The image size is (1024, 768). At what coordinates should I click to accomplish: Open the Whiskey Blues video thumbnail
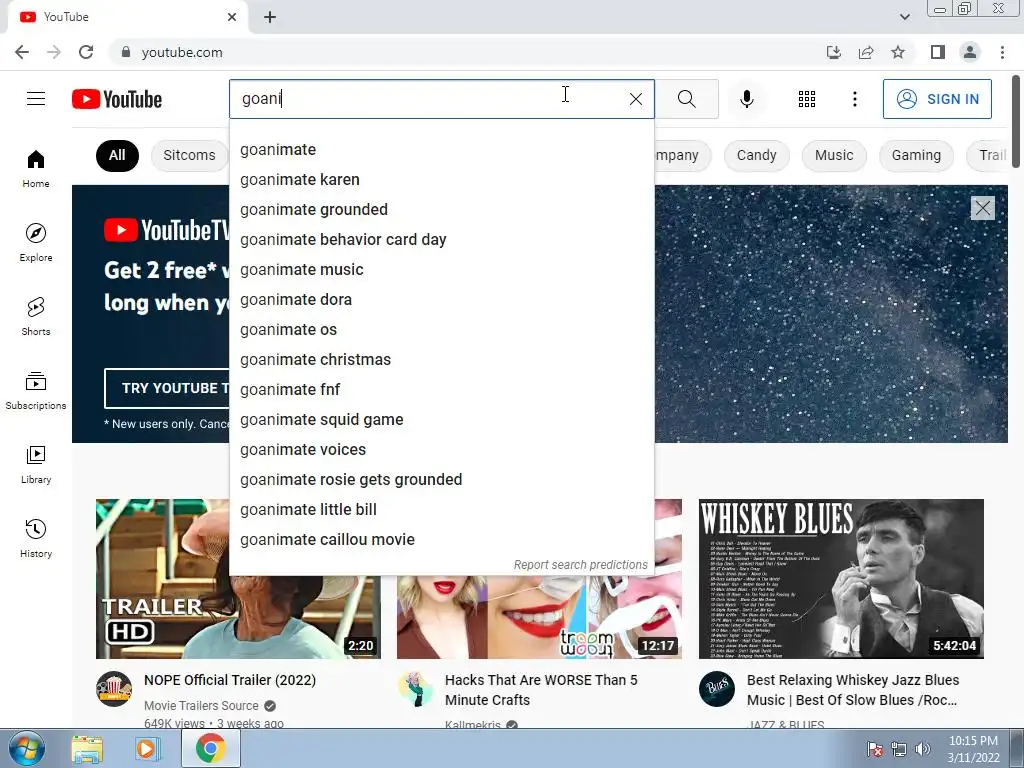click(x=841, y=579)
